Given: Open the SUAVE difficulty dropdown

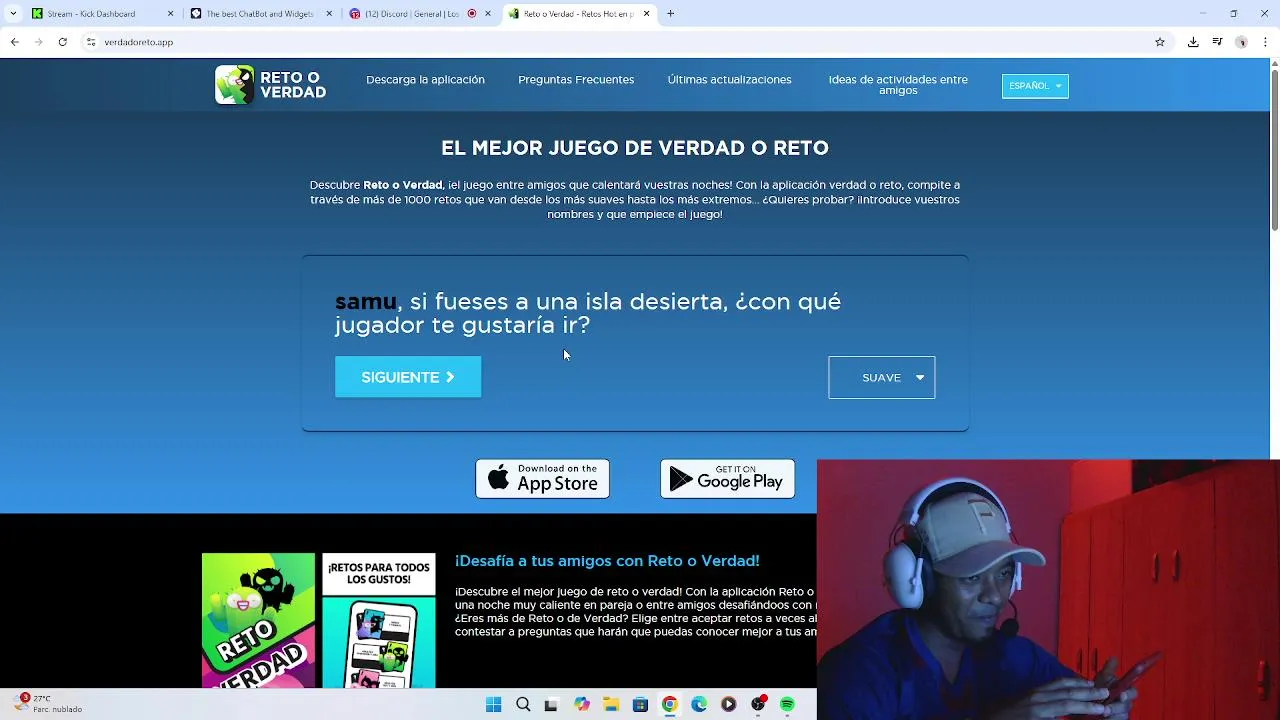Looking at the screenshot, I should [881, 377].
